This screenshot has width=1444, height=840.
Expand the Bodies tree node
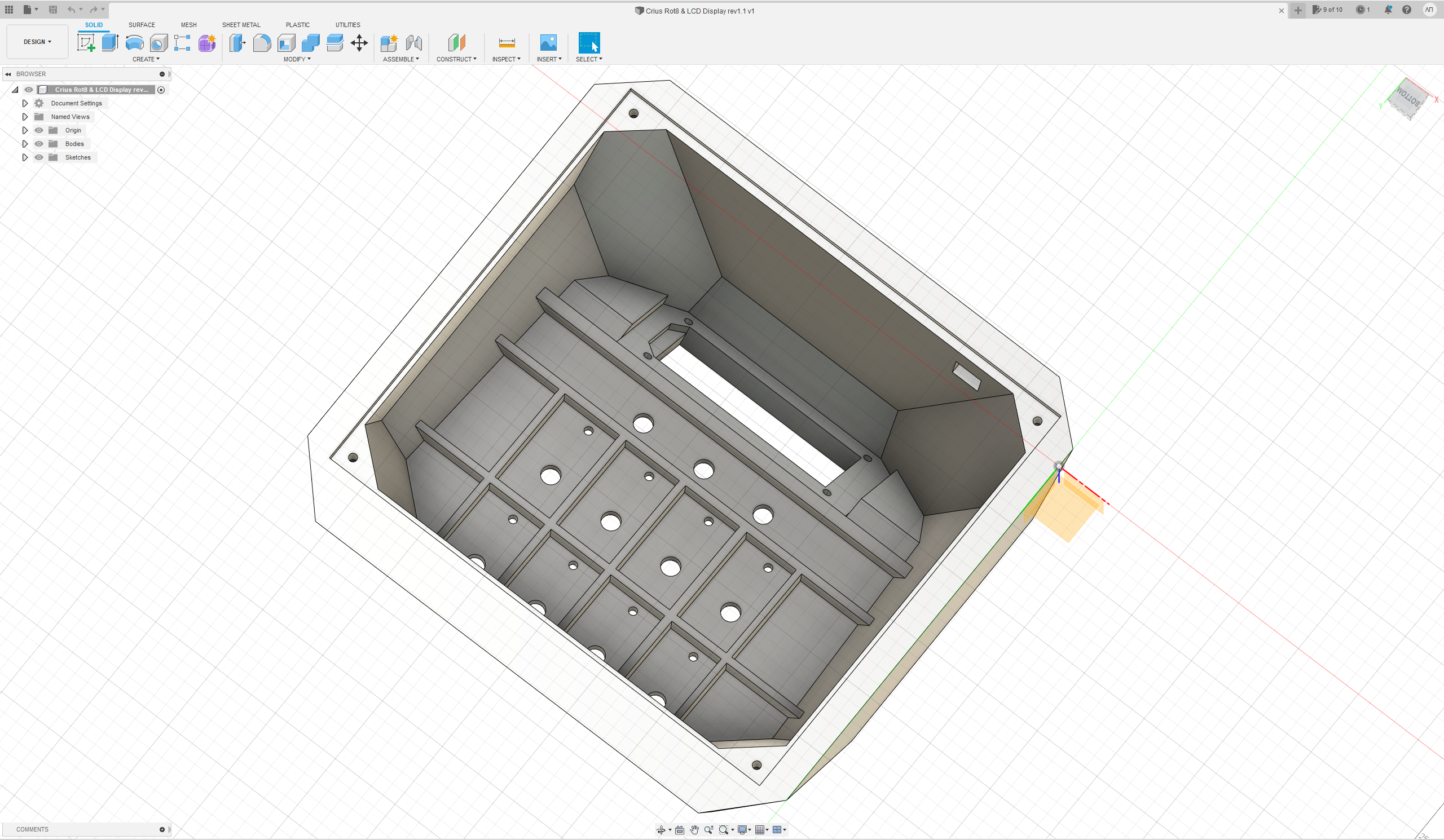coord(25,143)
